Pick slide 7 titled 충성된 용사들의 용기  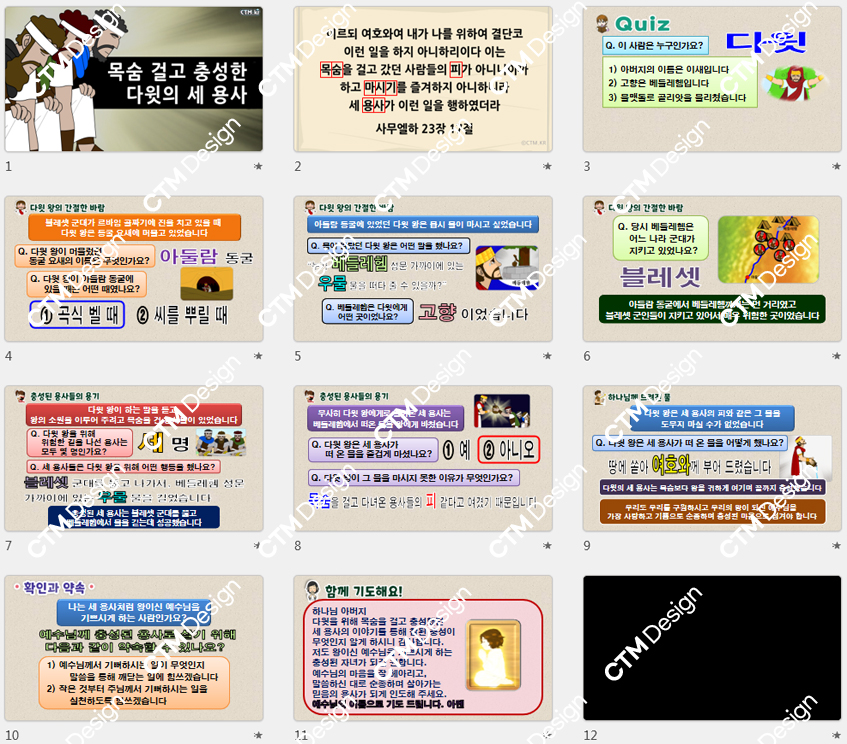pyautogui.click(x=134, y=458)
